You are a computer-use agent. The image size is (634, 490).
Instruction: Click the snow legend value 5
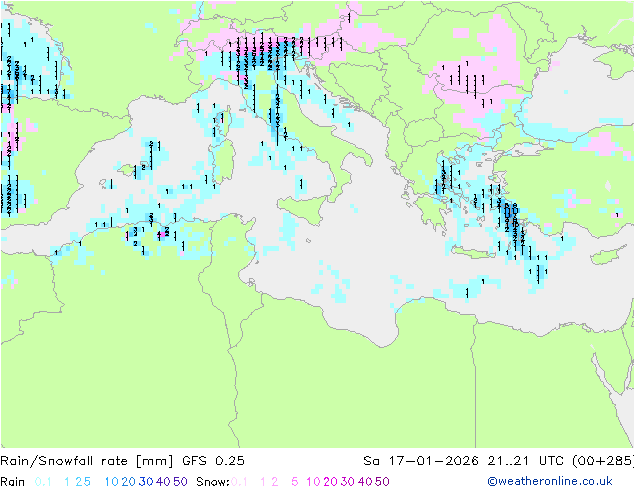295,482
